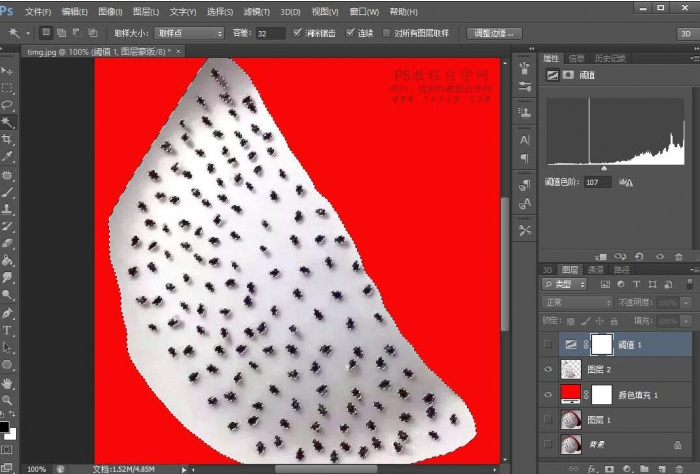Open the 取样大小 sample size dropdown

pyautogui.click(x=189, y=33)
